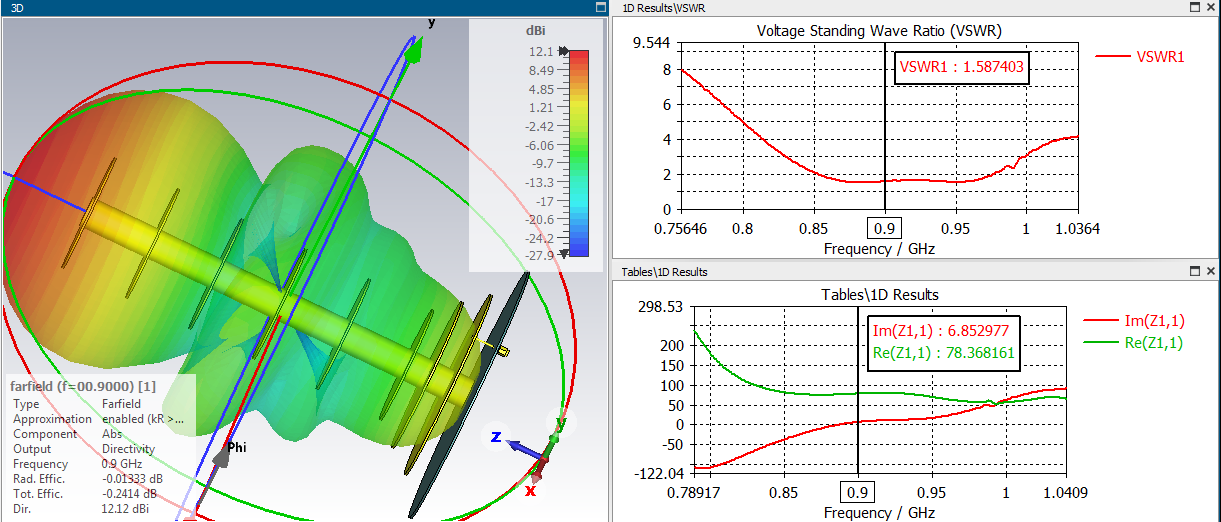The height and width of the screenshot is (522, 1221).
Task: Click the 0.75646 x-axis minimum in VSWR plot
Action: coord(679,228)
